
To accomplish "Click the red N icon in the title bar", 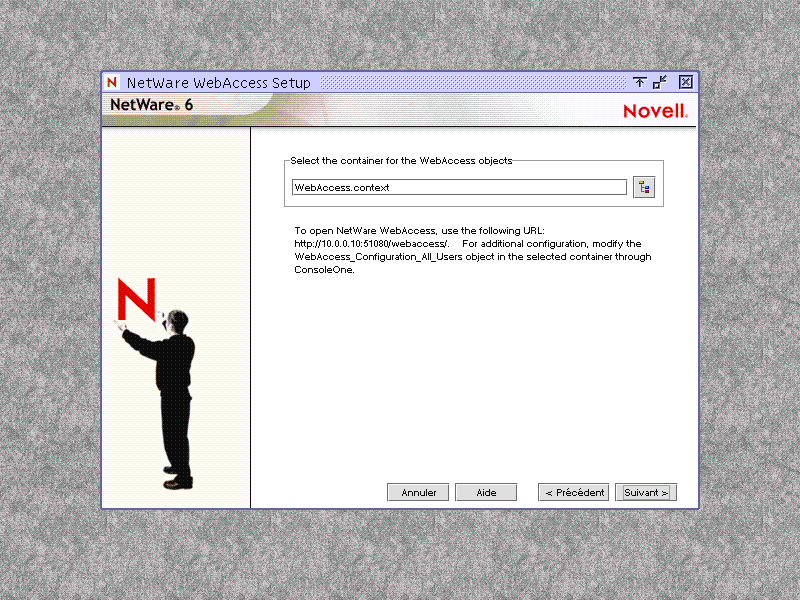I will 111,82.
